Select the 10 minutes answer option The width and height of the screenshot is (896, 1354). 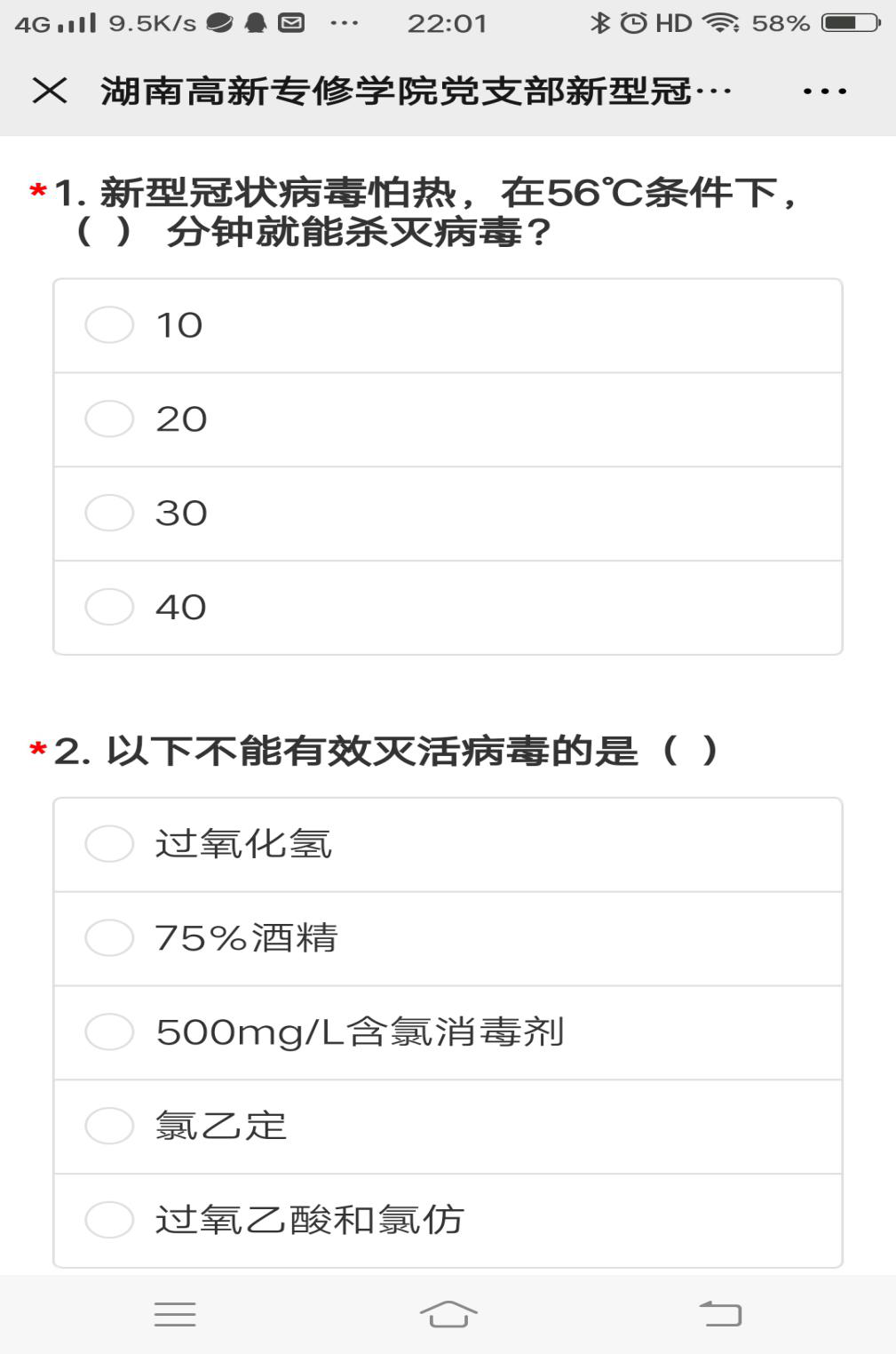[x=109, y=325]
